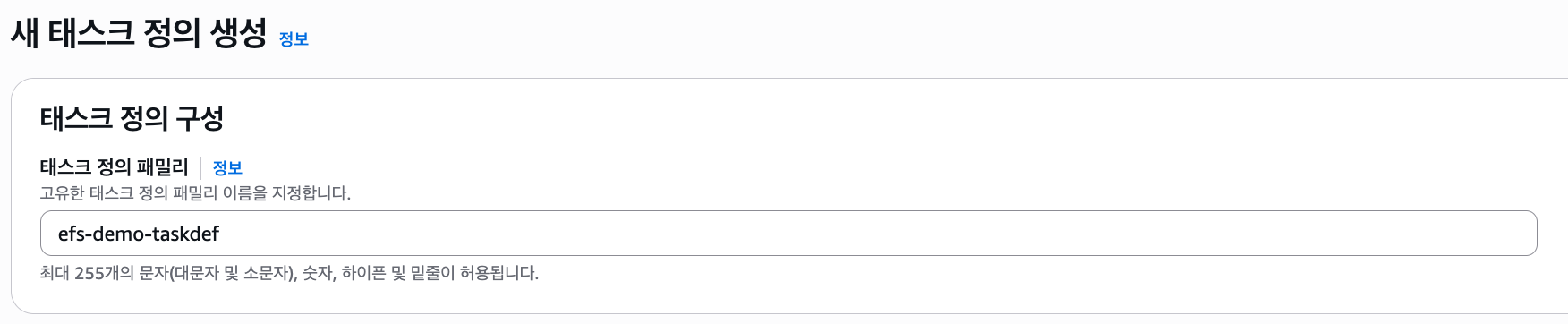Screen dimensions: 1568x324
Task: Click the 태스크 정의 패밀리 field label
Action: (115, 167)
